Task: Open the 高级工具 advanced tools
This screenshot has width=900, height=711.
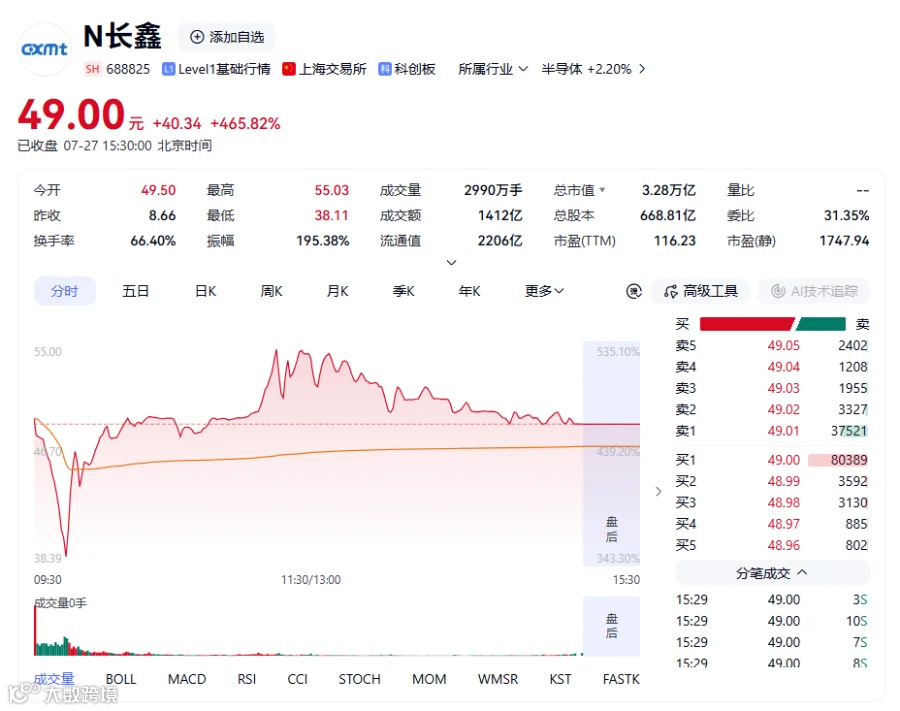Action: point(700,292)
